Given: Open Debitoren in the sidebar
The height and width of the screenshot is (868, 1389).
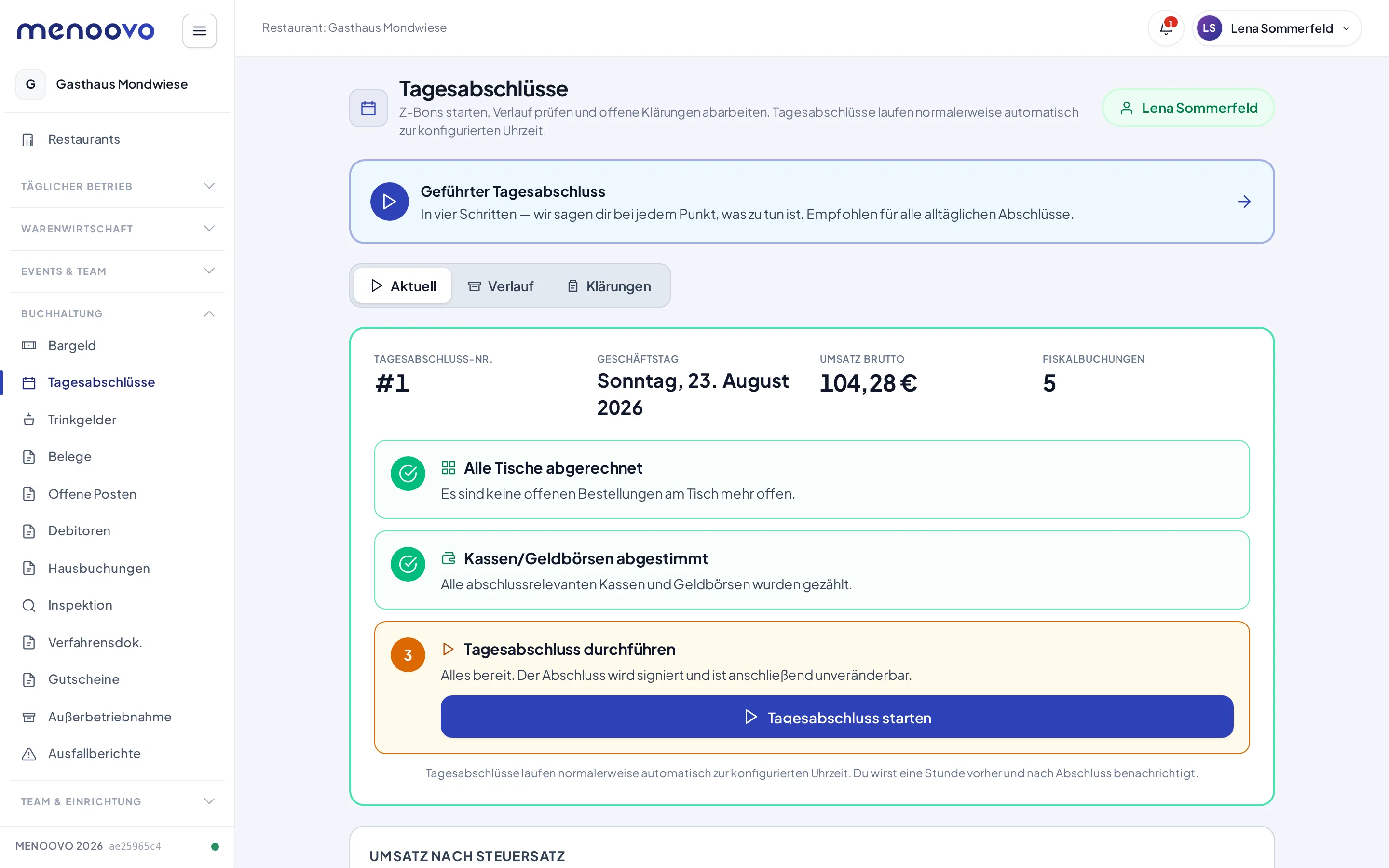Looking at the screenshot, I should pos(117,531).
